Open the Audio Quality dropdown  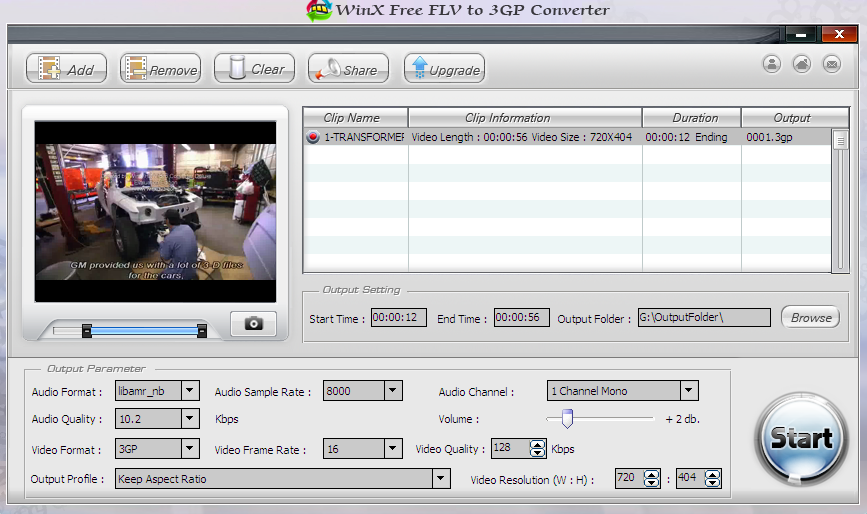click(x=190, y=418)
